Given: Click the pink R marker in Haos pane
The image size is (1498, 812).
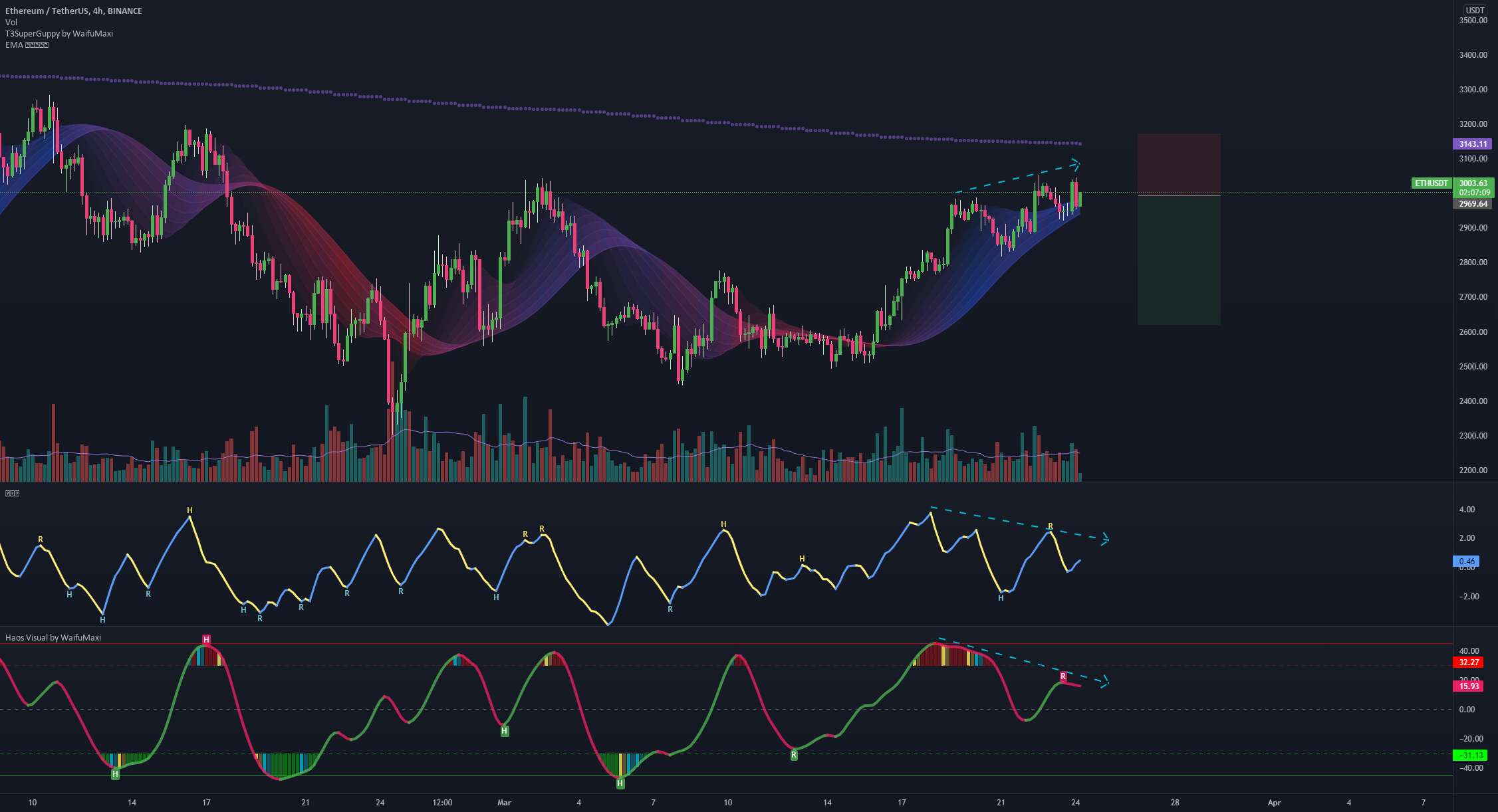Looking at the screenshot, I should click(1063, 676).
